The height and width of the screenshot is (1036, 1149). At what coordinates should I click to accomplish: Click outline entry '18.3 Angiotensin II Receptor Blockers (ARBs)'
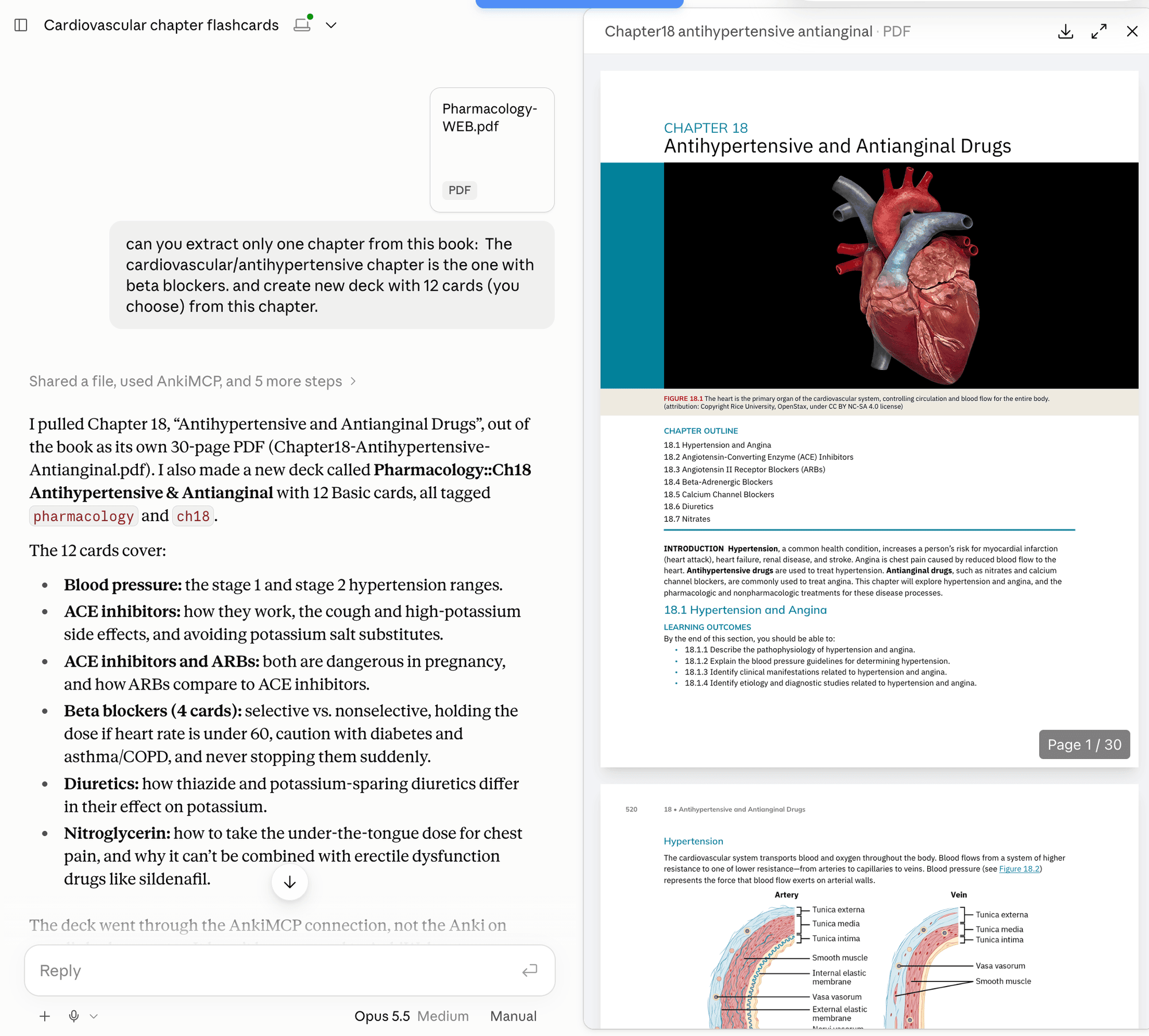tap(745, 469)
